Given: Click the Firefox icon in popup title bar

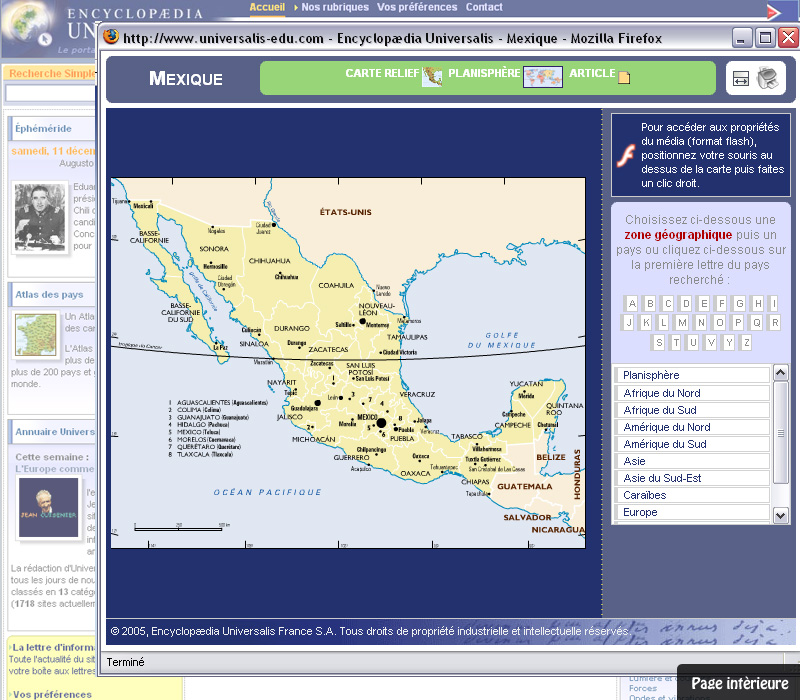Looking at the screenshot, I should coord(111,37).
